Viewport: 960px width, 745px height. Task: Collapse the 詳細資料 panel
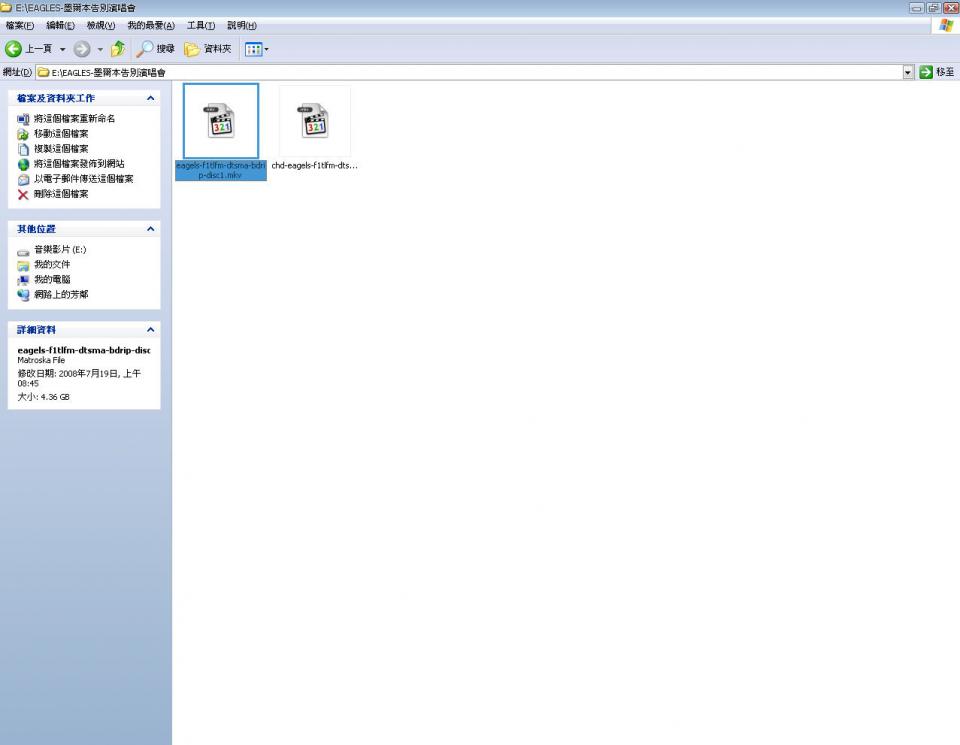click(x=150, y=329)
